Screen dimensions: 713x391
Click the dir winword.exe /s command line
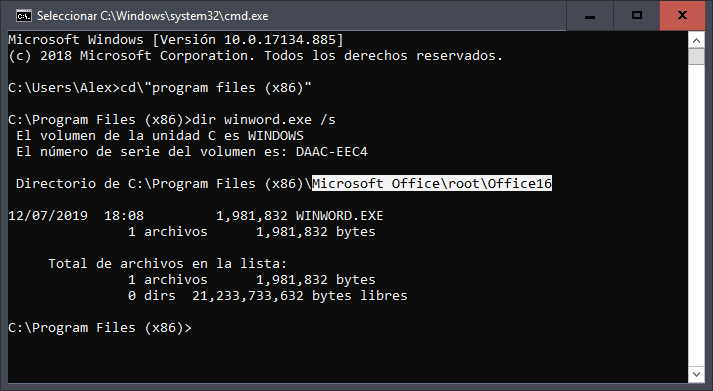point(264,120)
